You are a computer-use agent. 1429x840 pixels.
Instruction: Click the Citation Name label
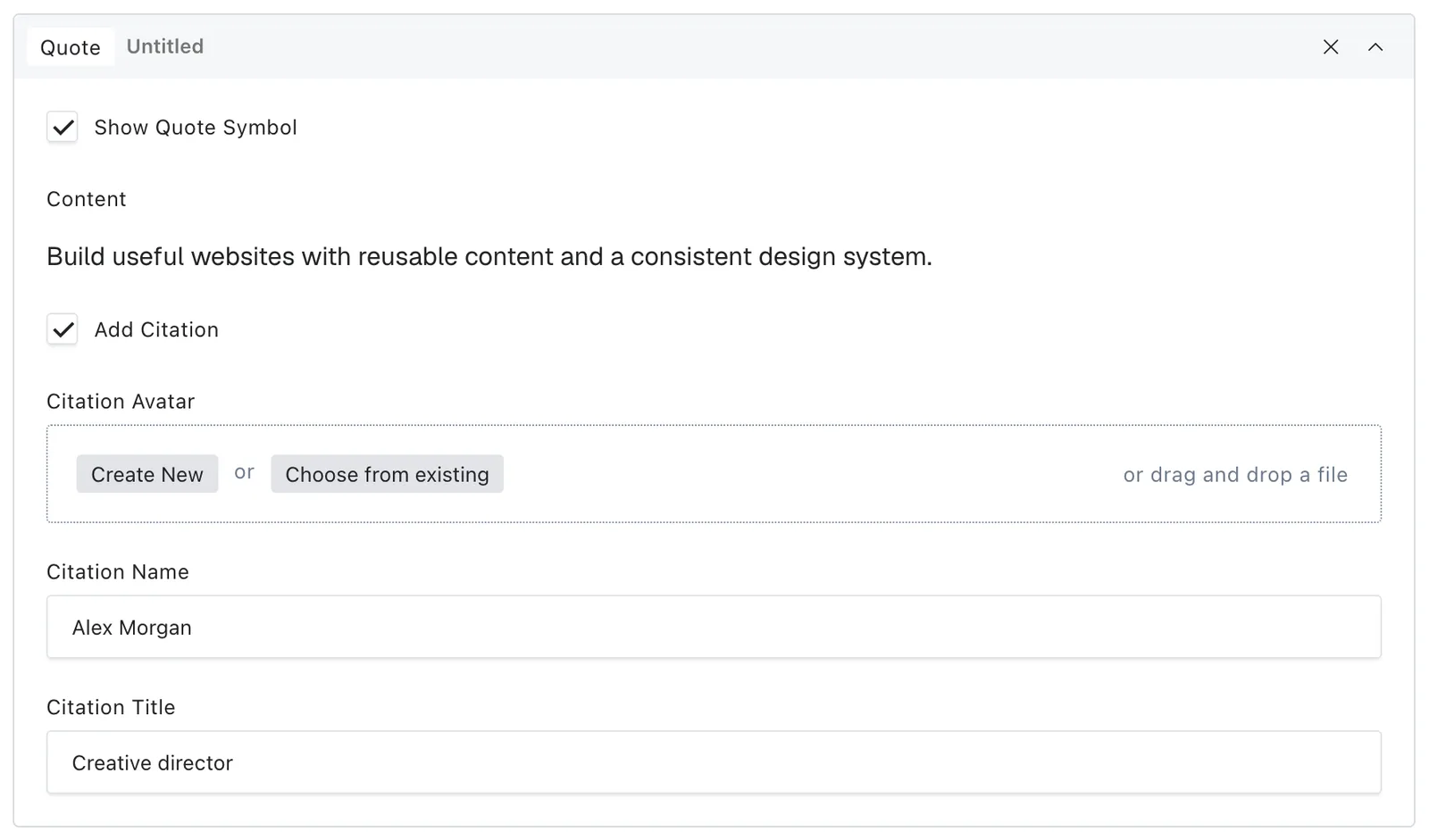coord(118,572)
